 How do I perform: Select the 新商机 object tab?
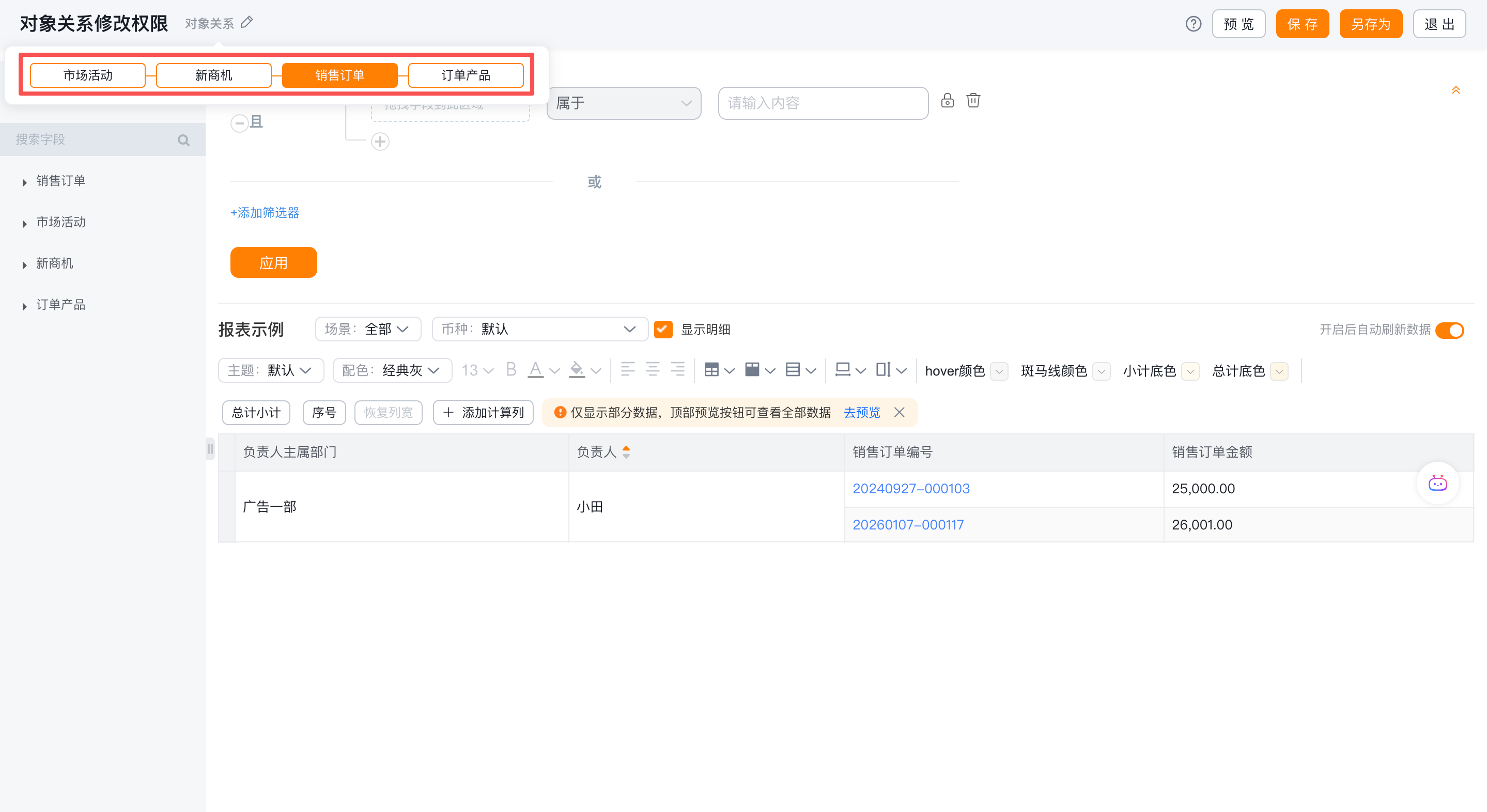tap(213, 75)
